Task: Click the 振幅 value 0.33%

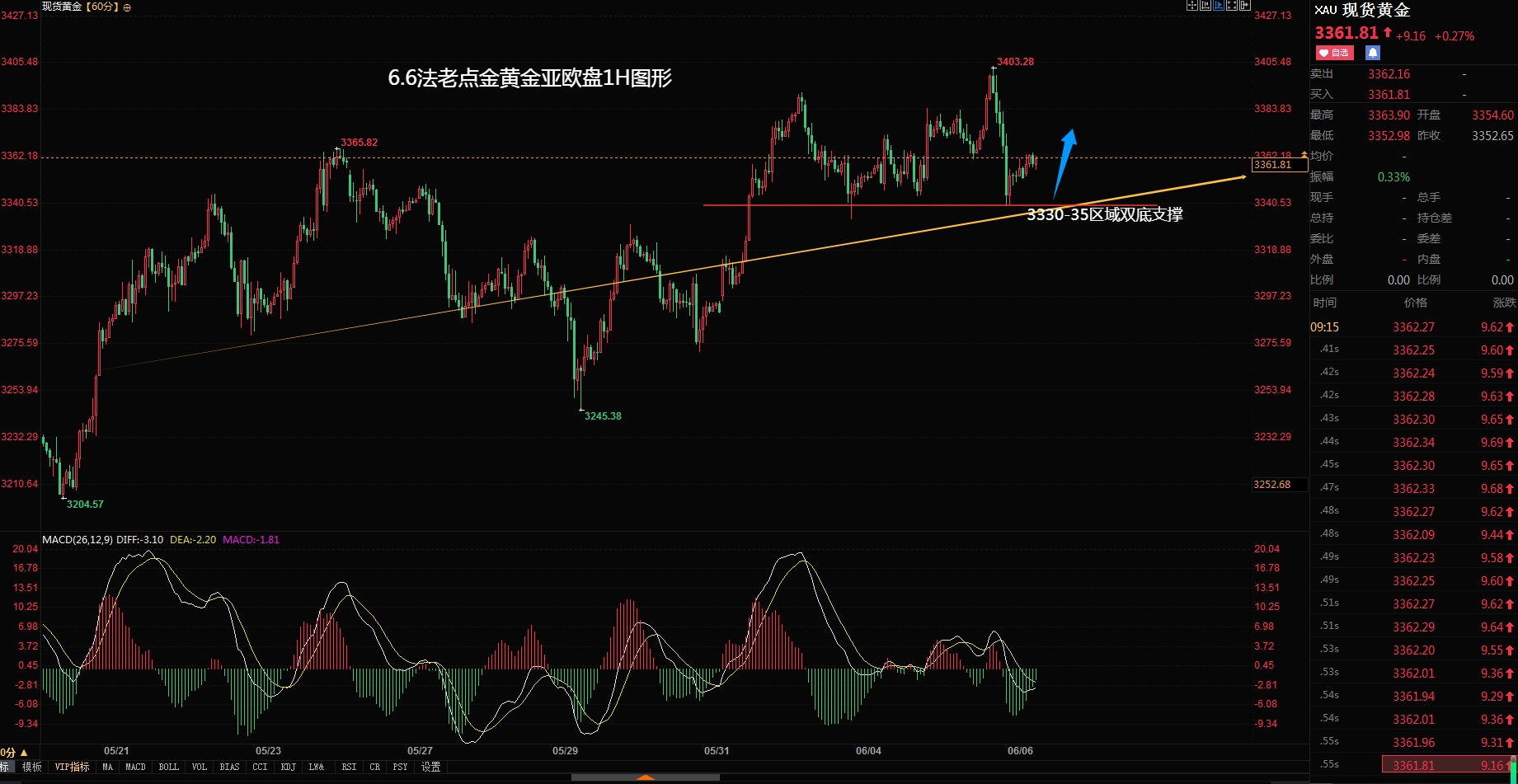Action: tap(1393, 177)
